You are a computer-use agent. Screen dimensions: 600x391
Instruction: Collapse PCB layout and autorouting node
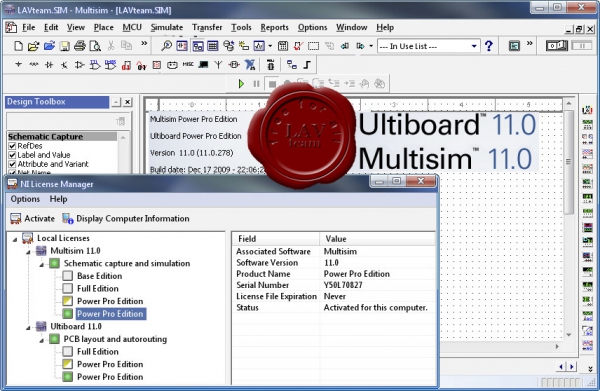click(42, 340)
